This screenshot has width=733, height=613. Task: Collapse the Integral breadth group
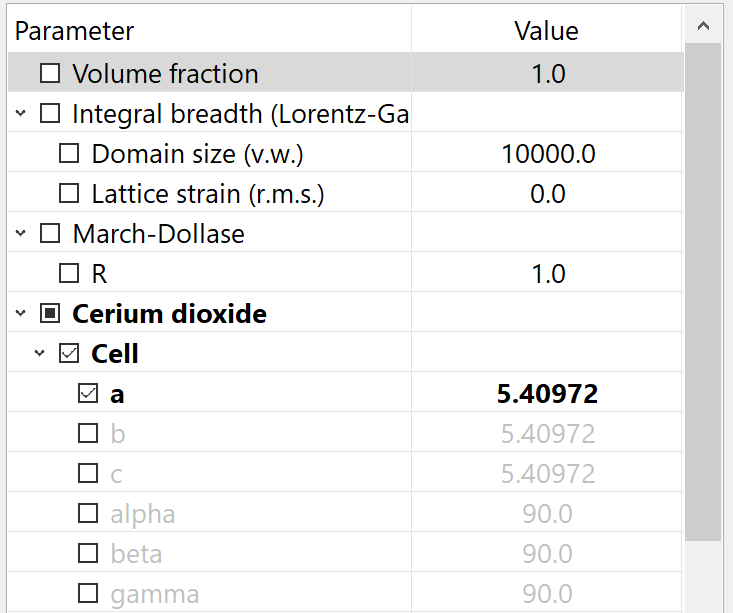coord(21,113)
